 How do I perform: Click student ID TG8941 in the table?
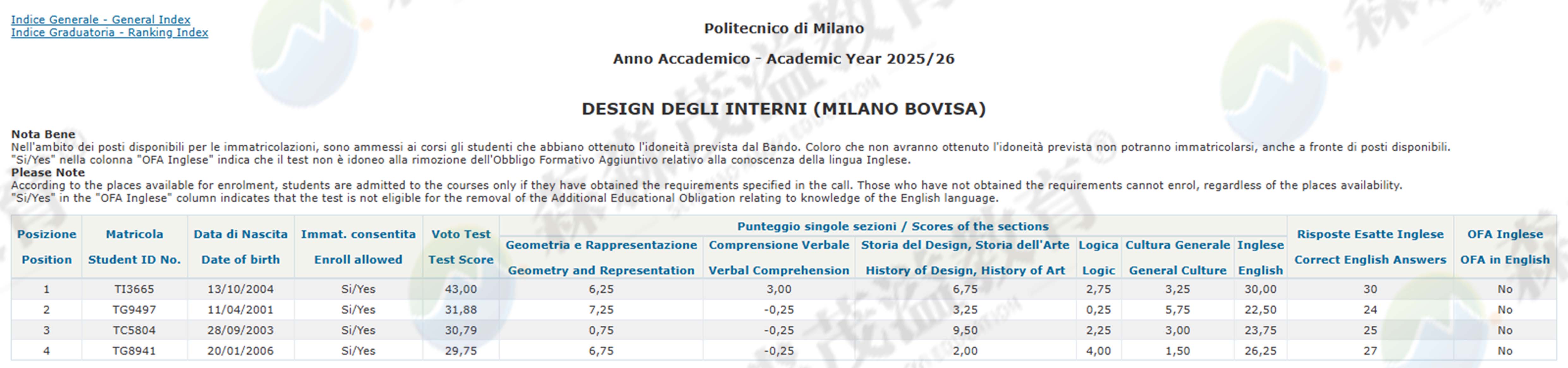[x=135, y=351]
